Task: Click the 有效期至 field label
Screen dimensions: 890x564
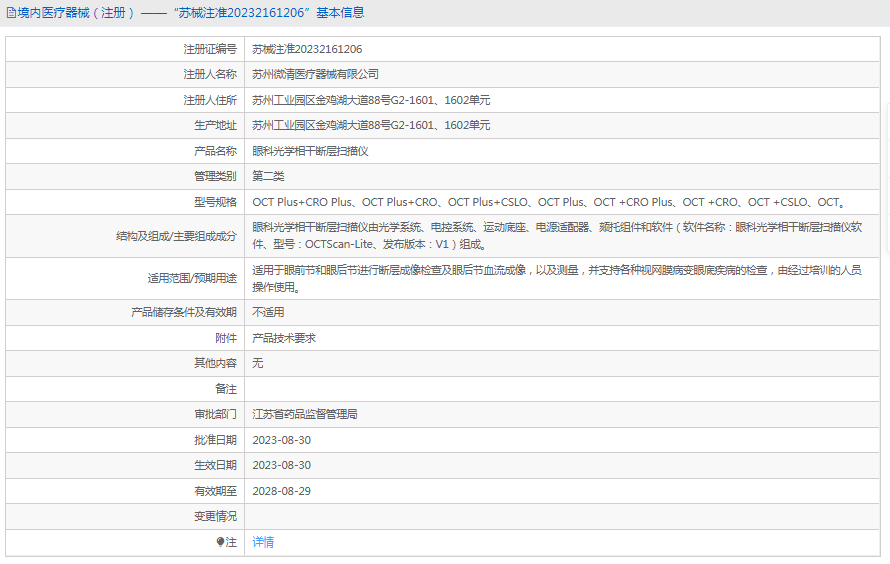Action: (215, 491)
